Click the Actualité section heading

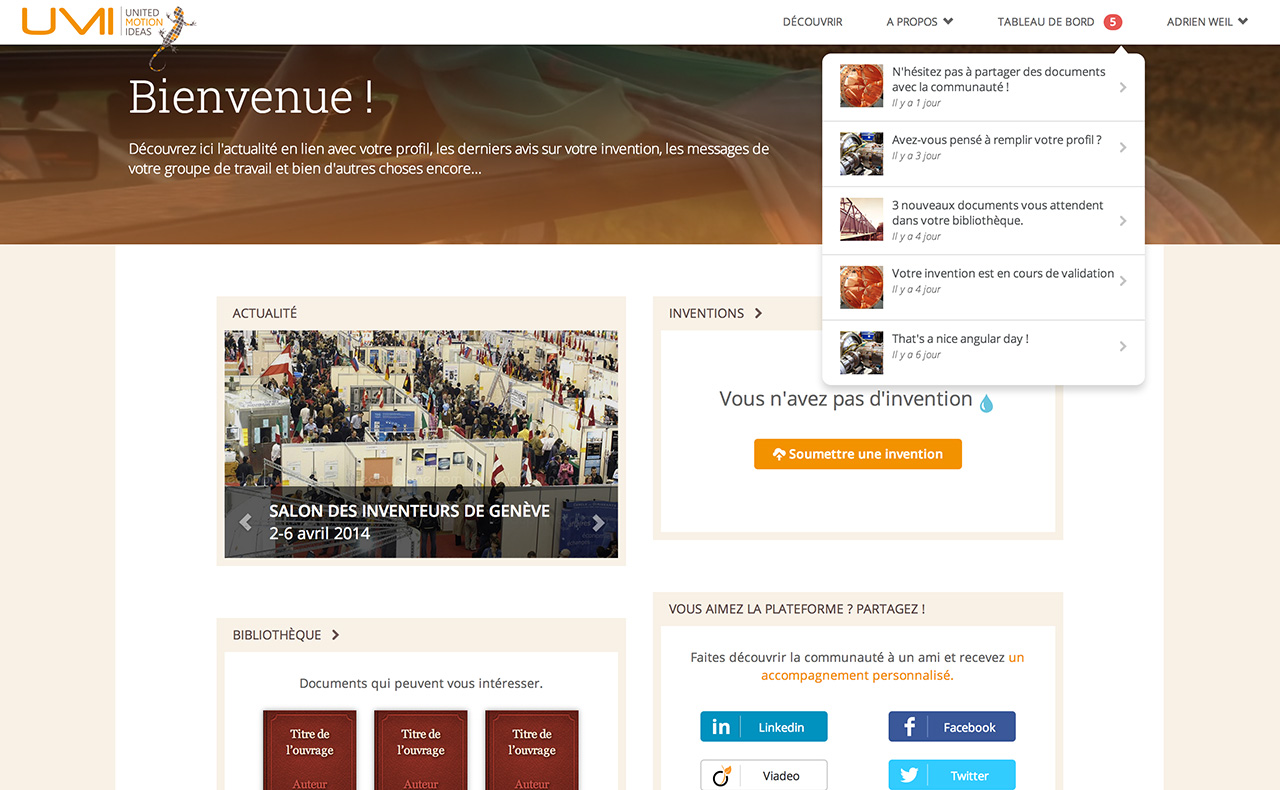pos(265,313)
